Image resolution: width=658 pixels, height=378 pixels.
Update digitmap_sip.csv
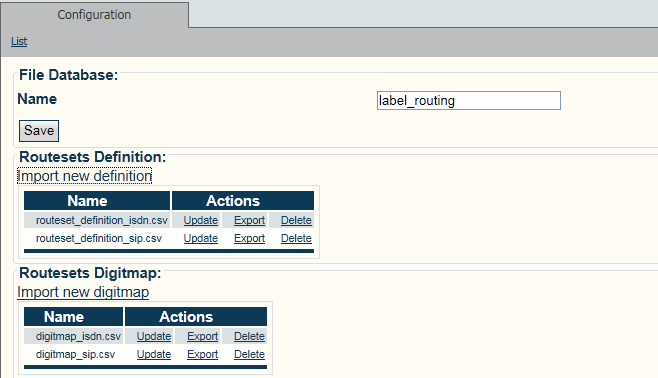[x=154, y=355]
